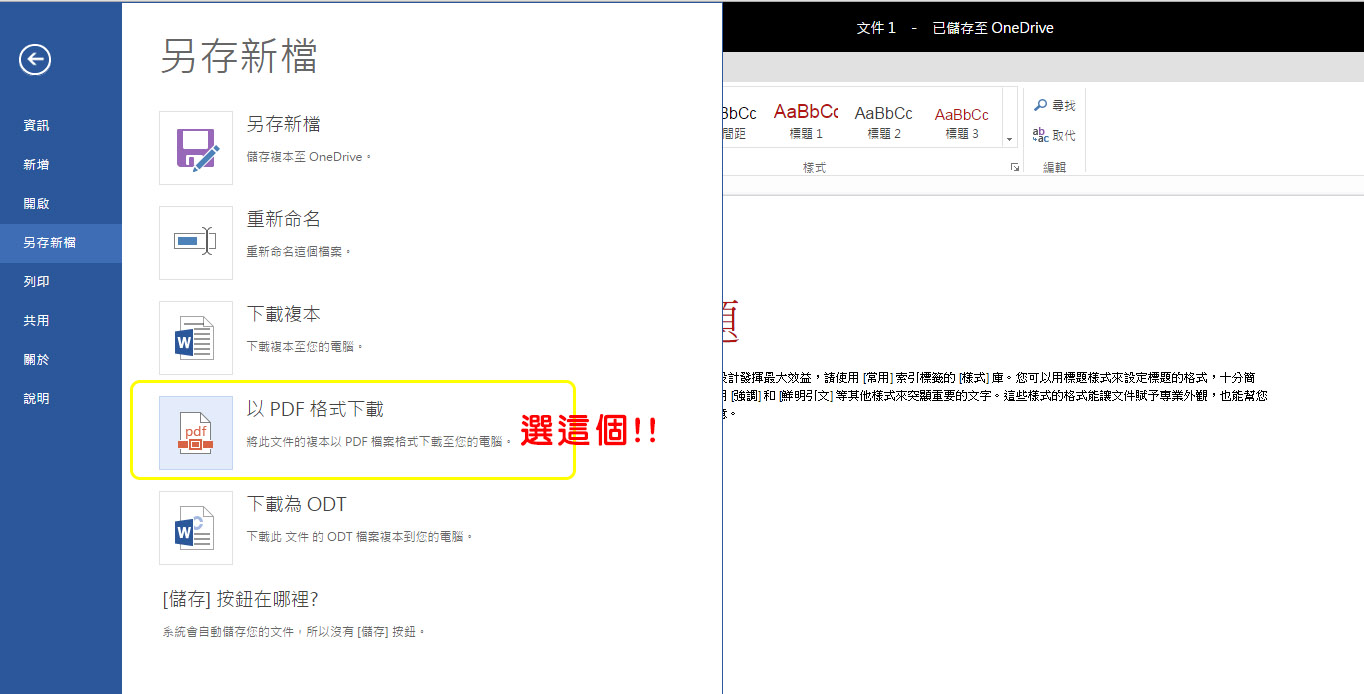This screenshot has width=1364, height=694.
Task: Choose 另存新檔 save copy to OneDrive
Action: pyautogui.click(x=283, y=125)
